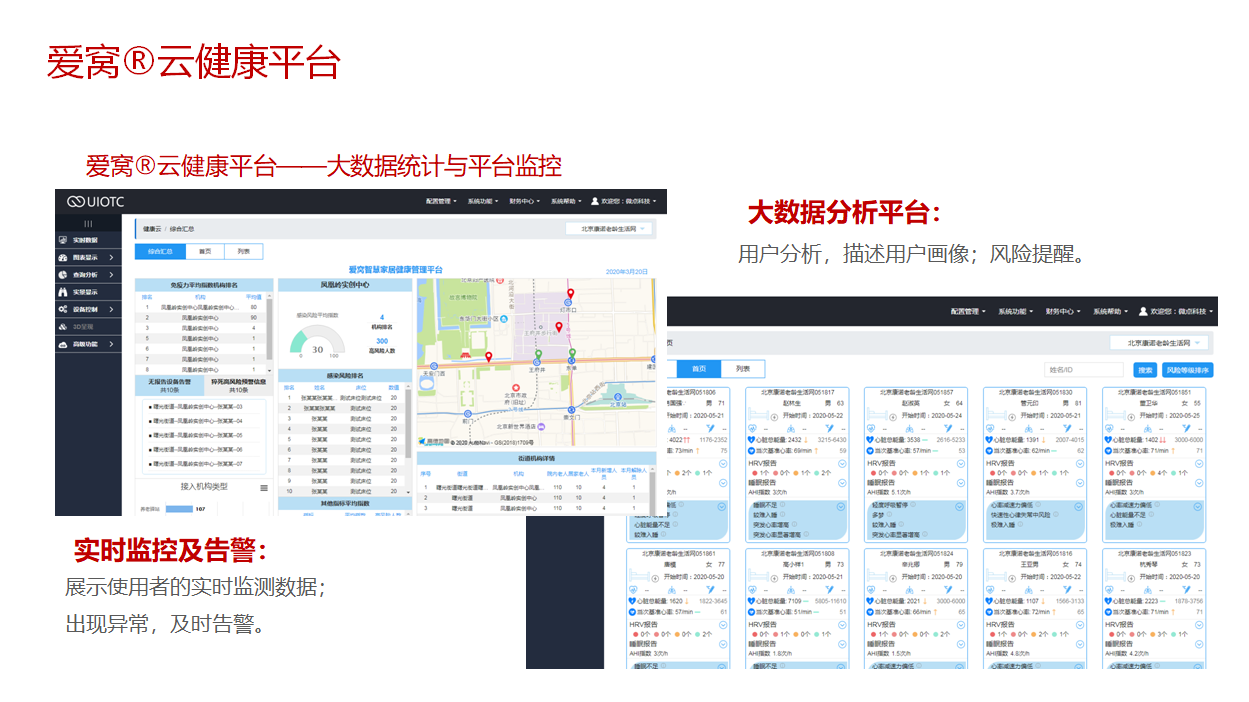The width and height of the screenshot is (1249, 702).
Task: Open 系统功能 menu in right screenshot
Action: (x=1016, y=311)
